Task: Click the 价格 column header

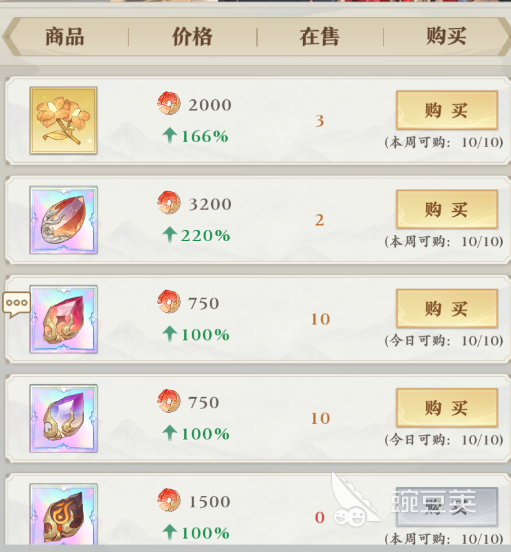Action: pos(192,37)
